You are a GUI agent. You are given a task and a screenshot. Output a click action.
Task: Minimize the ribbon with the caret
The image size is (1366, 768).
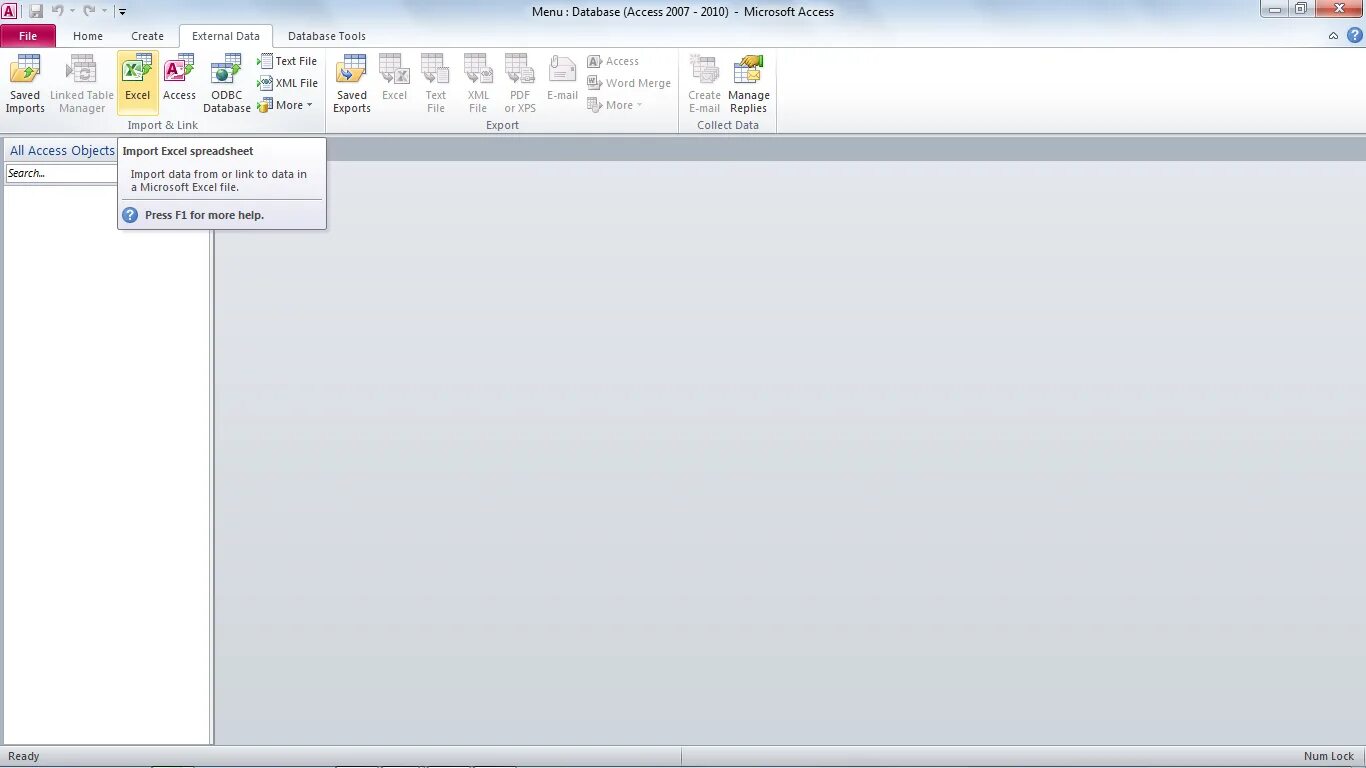click(1333, 36)
